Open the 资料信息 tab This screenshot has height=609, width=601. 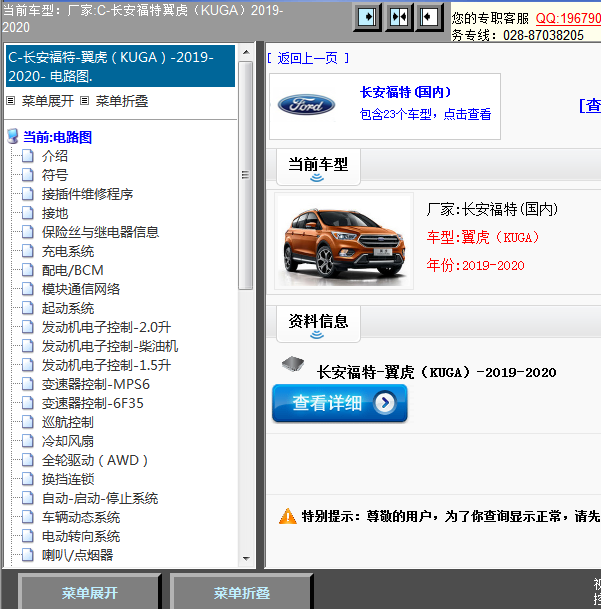click(x=318, y=324)
